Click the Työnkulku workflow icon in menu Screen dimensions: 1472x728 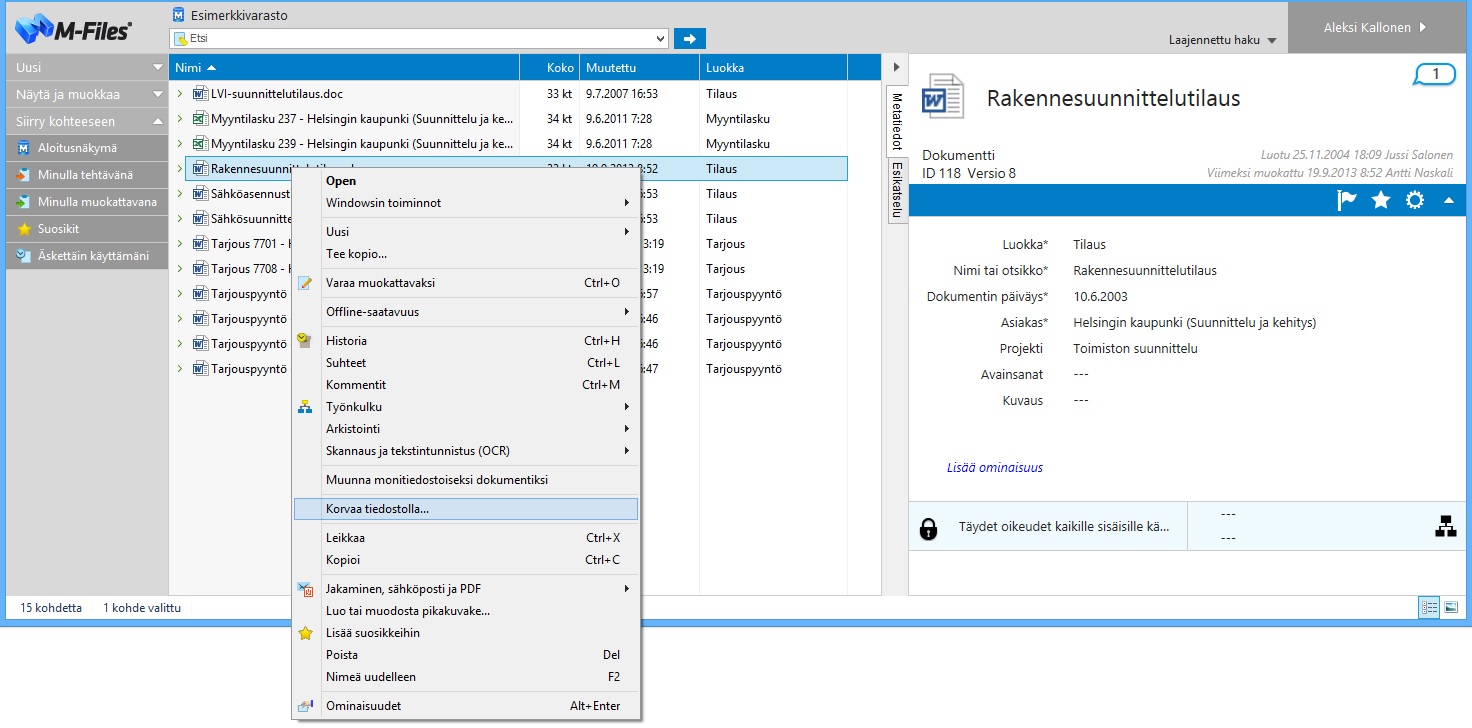click(306, 407)
